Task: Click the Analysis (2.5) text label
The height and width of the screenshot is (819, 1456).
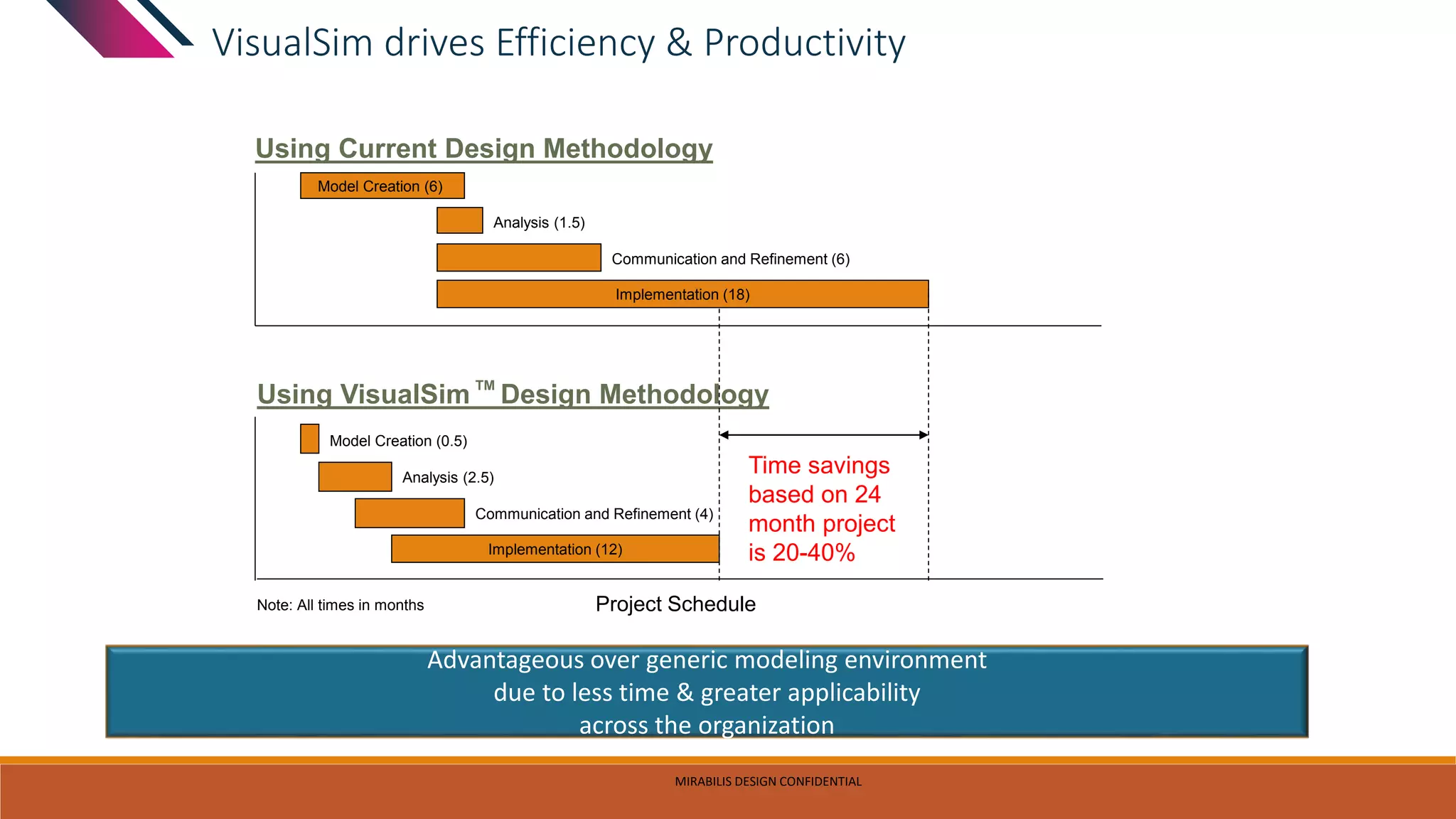Action: [x=448, y=478]
